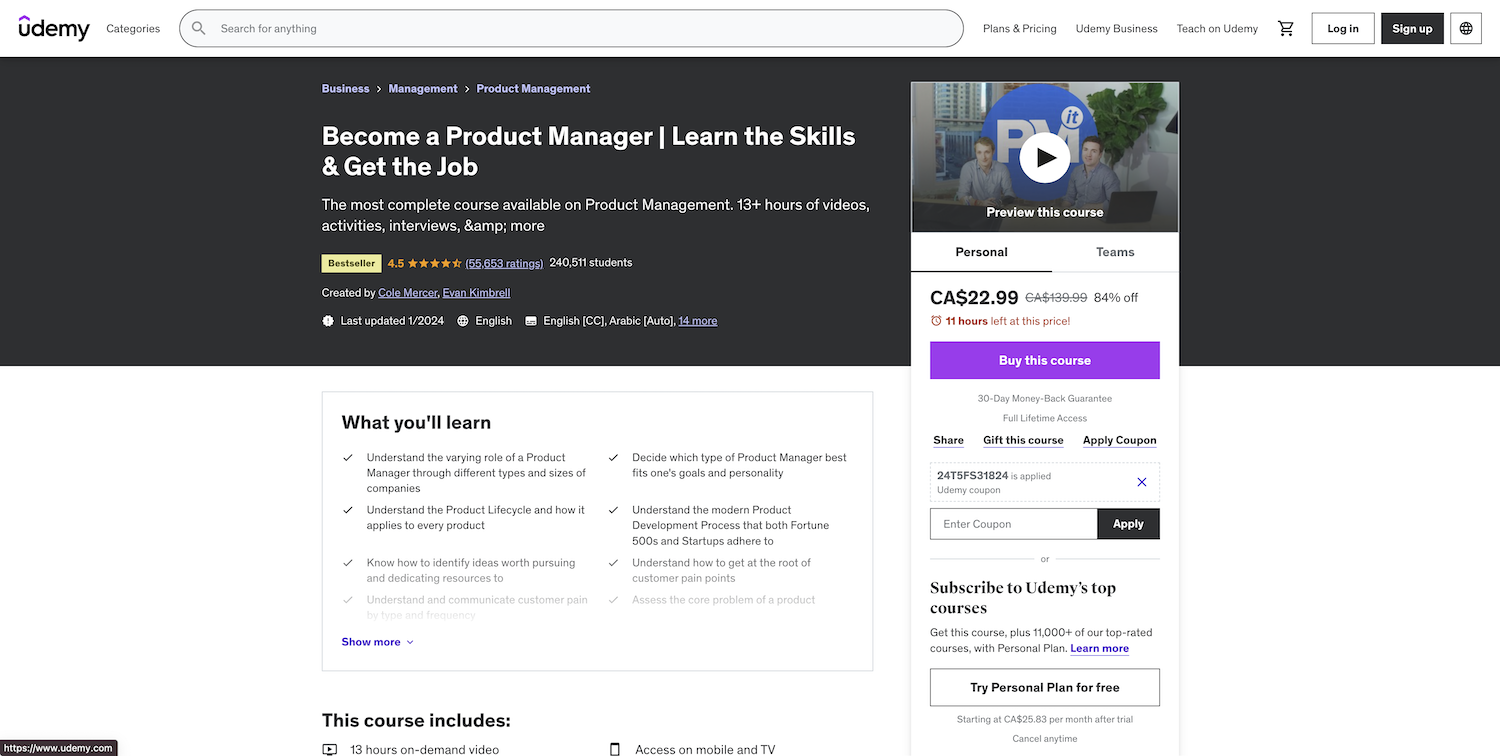Viewport: 1500px width, 756px height.
Task: Open the shopping cart icon
Action: 1286,28
